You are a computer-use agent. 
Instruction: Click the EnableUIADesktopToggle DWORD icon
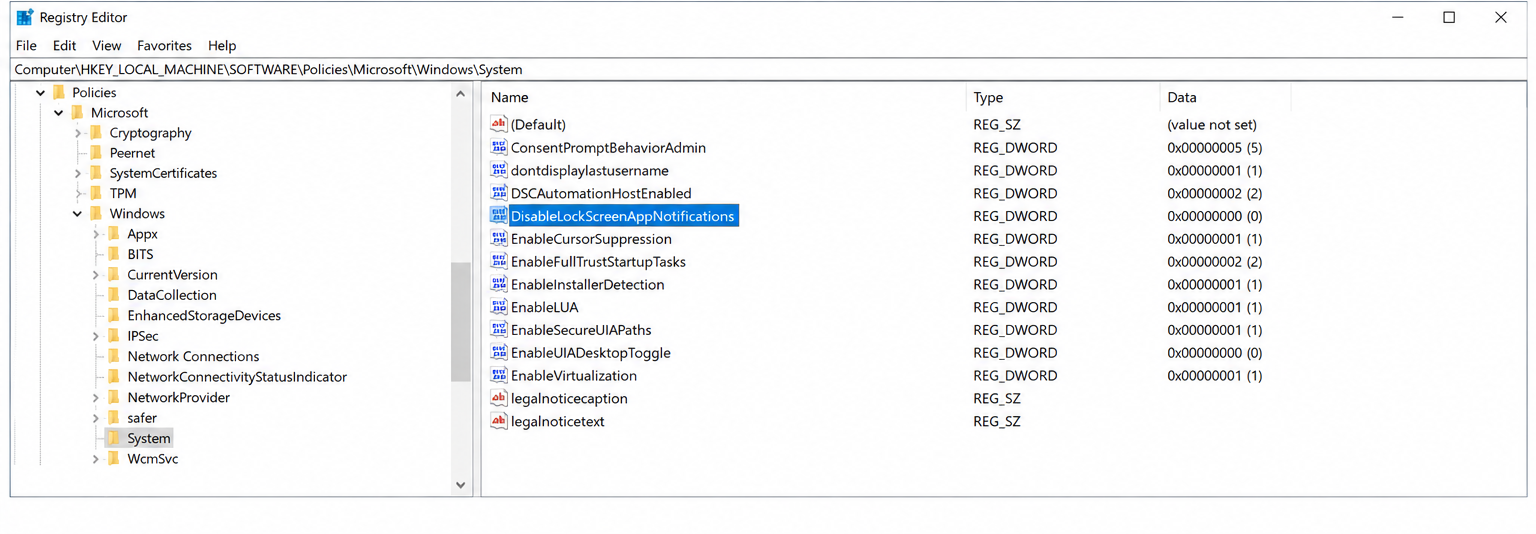499,353
